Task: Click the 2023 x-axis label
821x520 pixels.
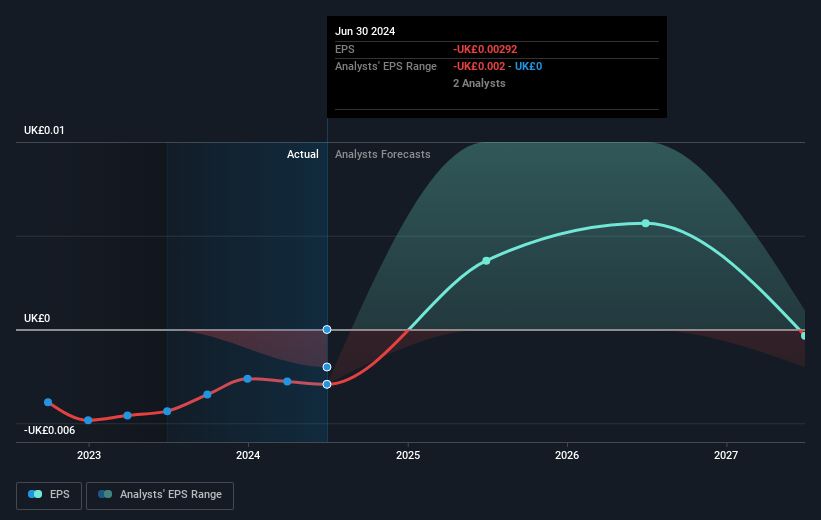Action: pos(89,456)
